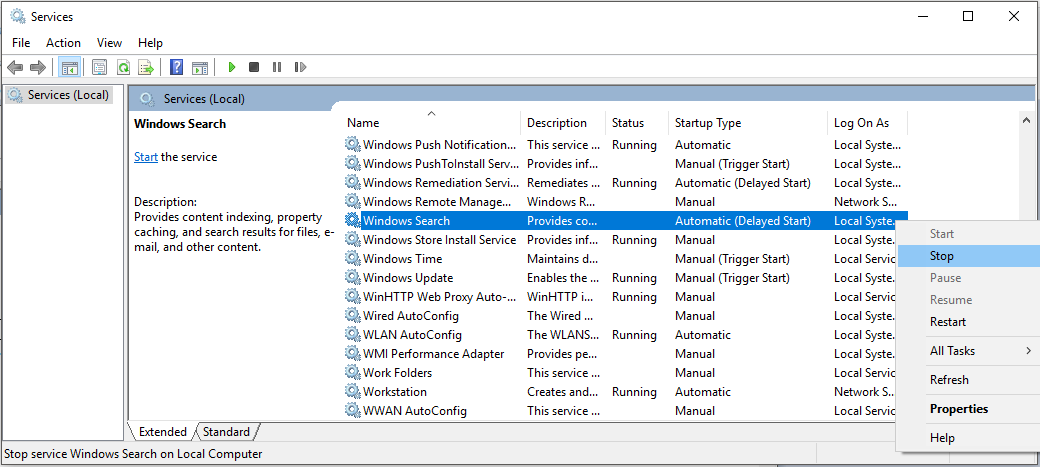Click the Services (Local) pane header
The image size is (1040, 467).
(x=204, y=99)
